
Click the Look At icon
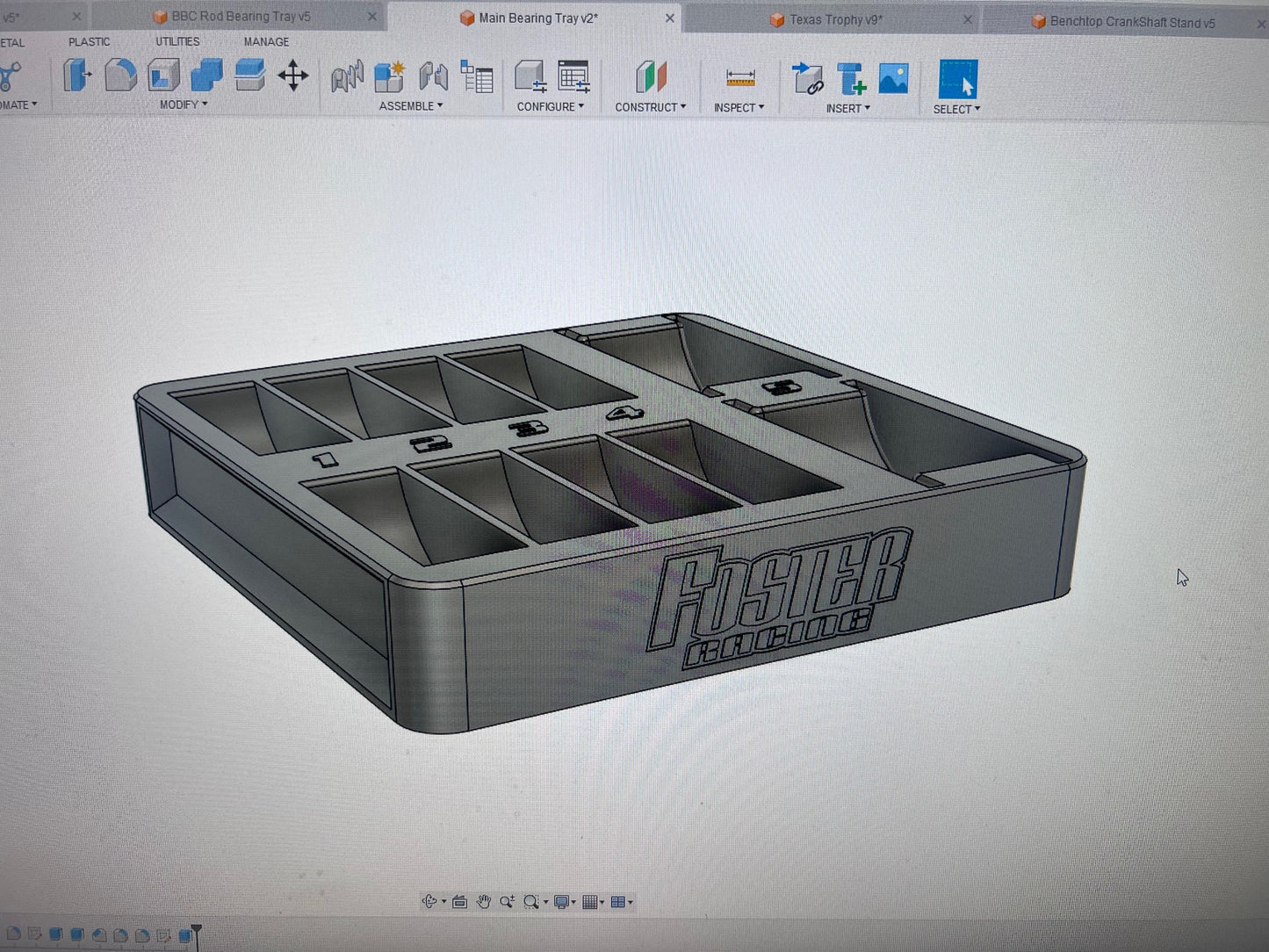tap(459, 902)
